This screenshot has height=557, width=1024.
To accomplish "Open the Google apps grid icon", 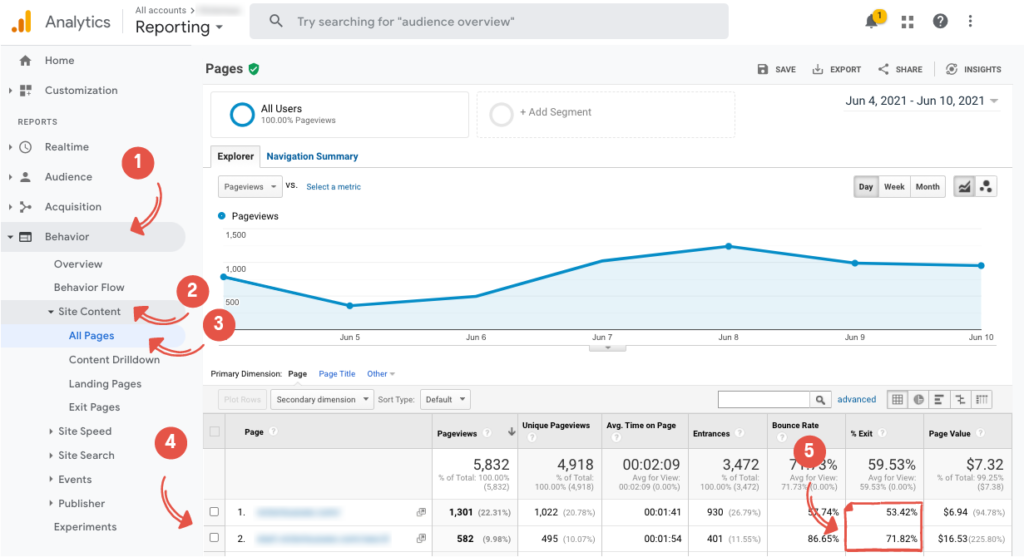I will (x=907, y=22).
